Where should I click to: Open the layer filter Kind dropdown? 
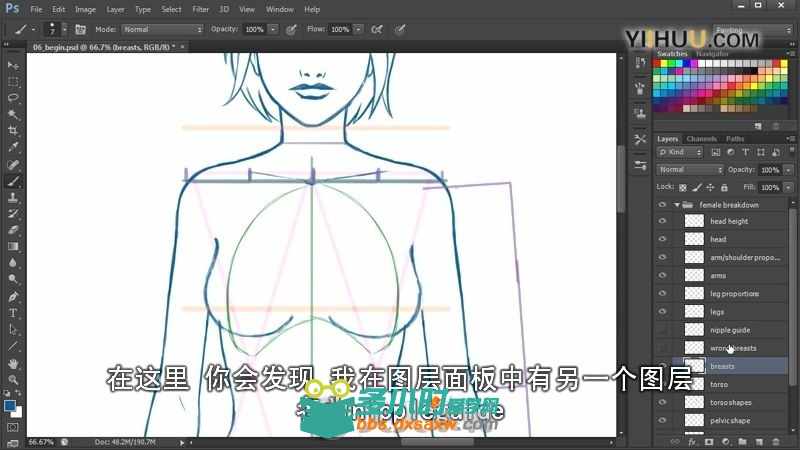point(680,152)
